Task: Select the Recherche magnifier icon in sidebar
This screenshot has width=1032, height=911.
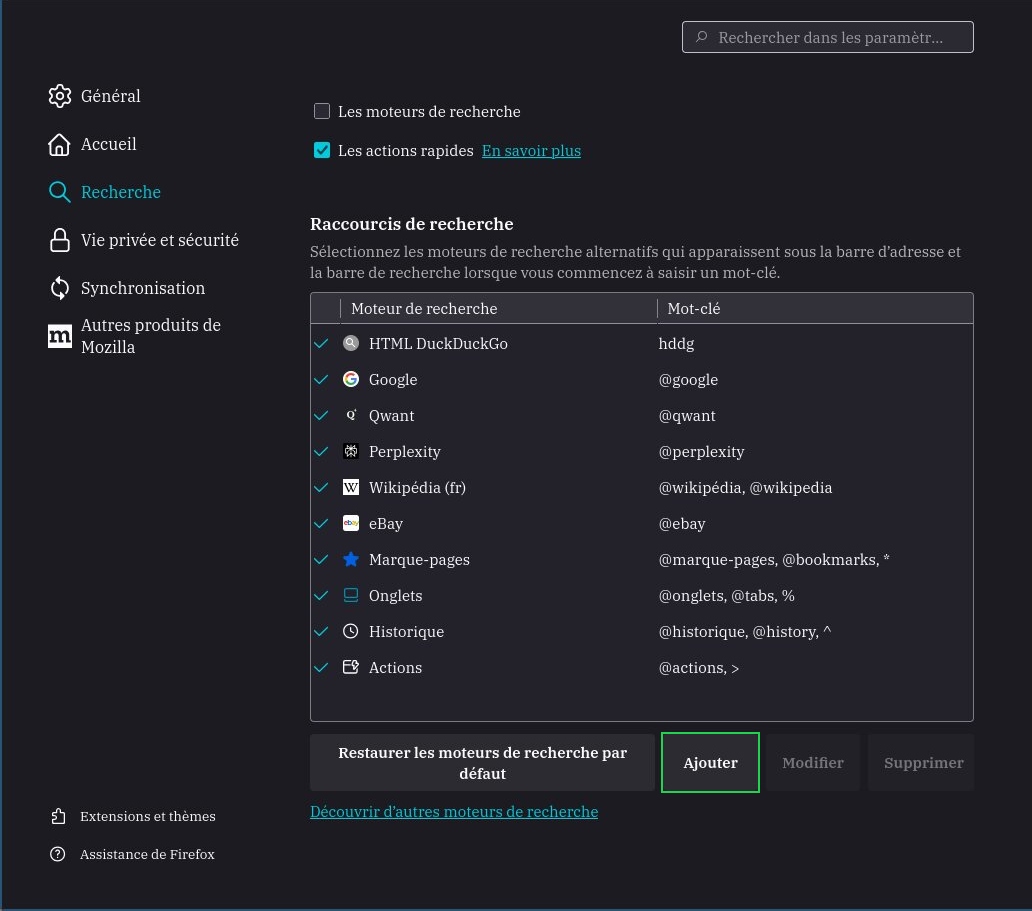Action: [60, 192]
